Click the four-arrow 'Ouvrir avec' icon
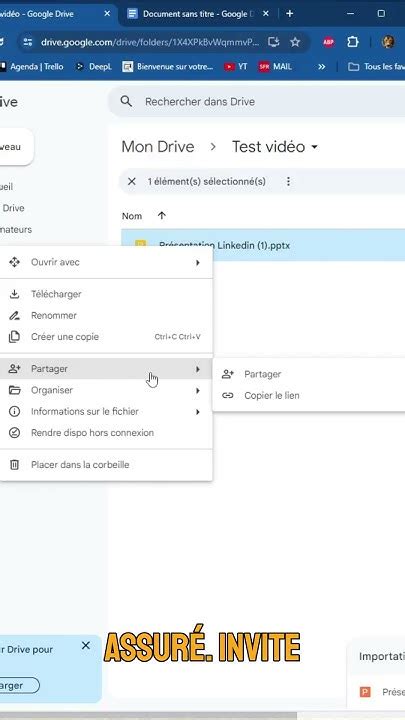Screen dimensions: 405x720 click(15, 262)
